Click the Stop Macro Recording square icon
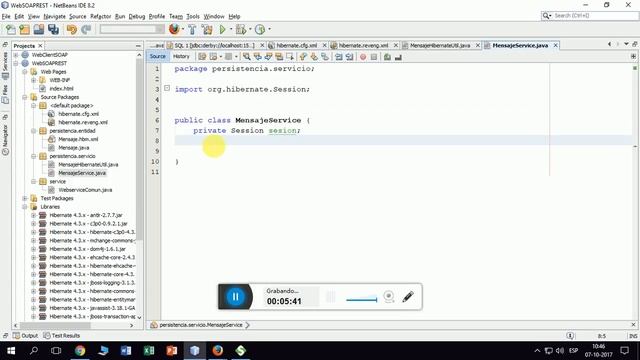Screen dimensions: 640x360 click(x=373, y=57)
